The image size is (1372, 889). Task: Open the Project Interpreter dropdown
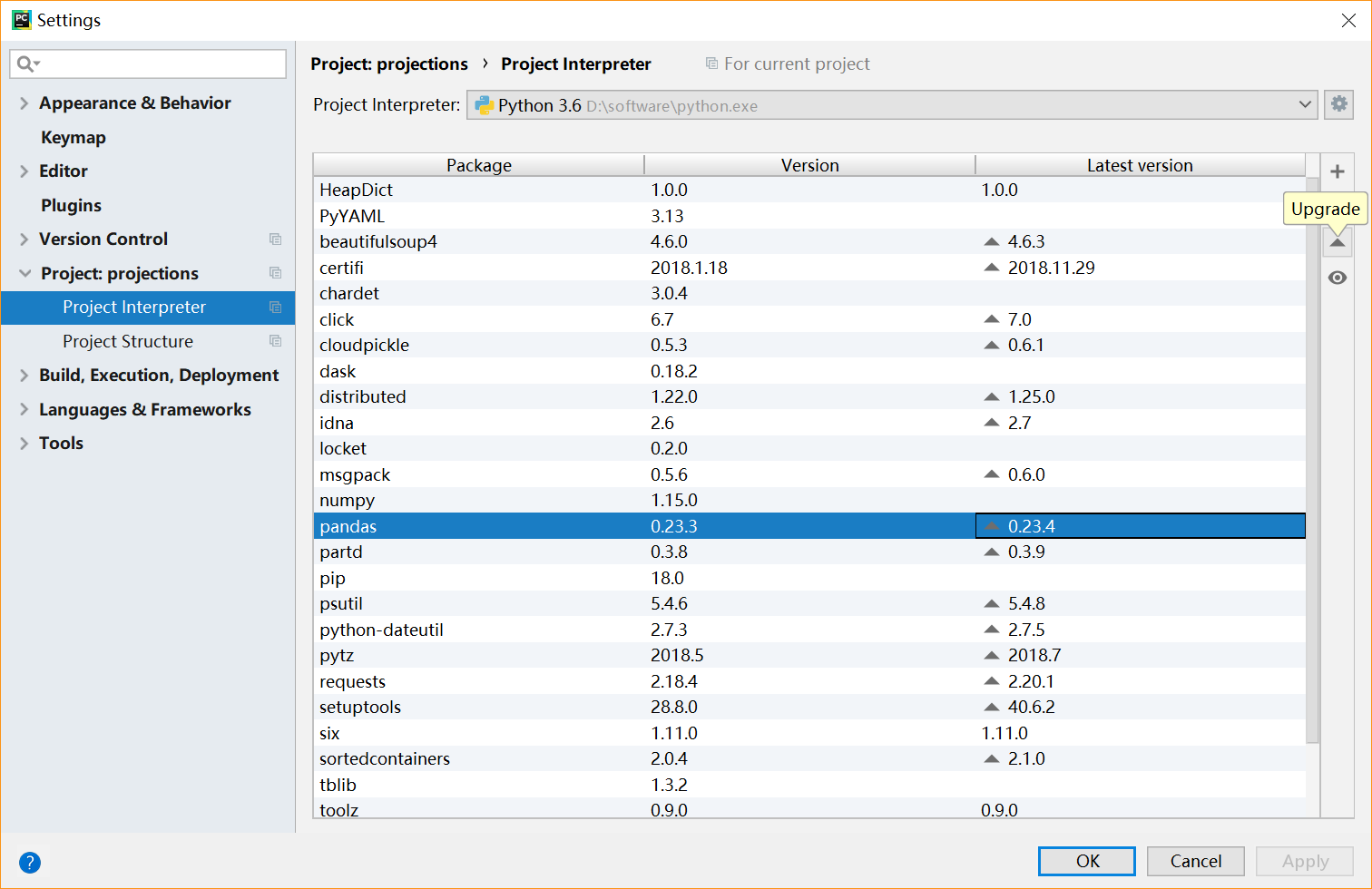(892, 105)
